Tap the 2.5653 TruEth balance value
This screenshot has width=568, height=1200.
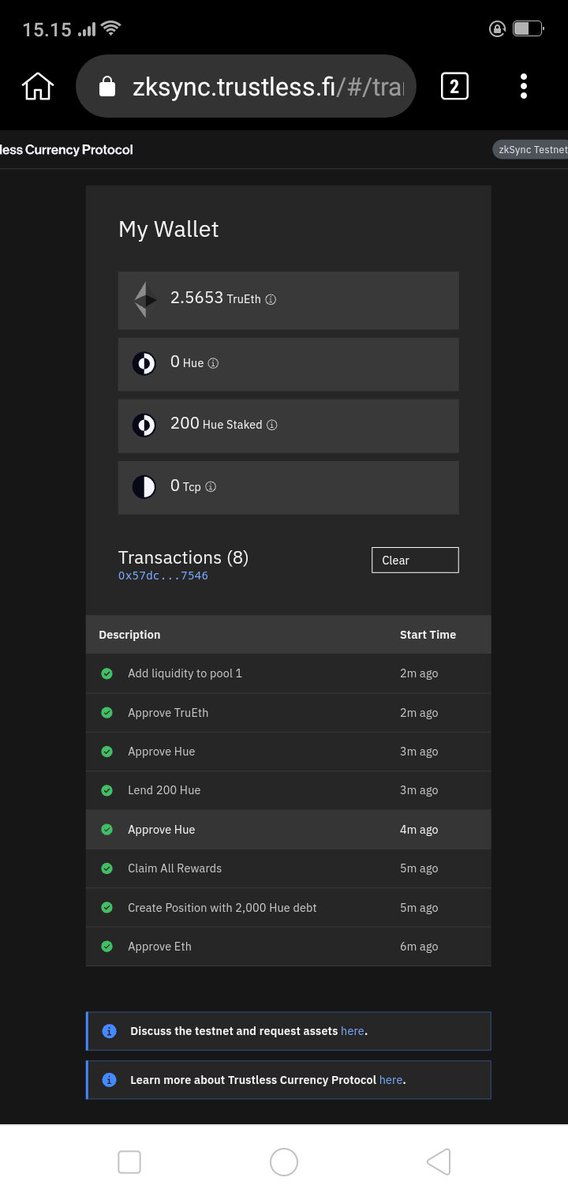click(197, 298)
